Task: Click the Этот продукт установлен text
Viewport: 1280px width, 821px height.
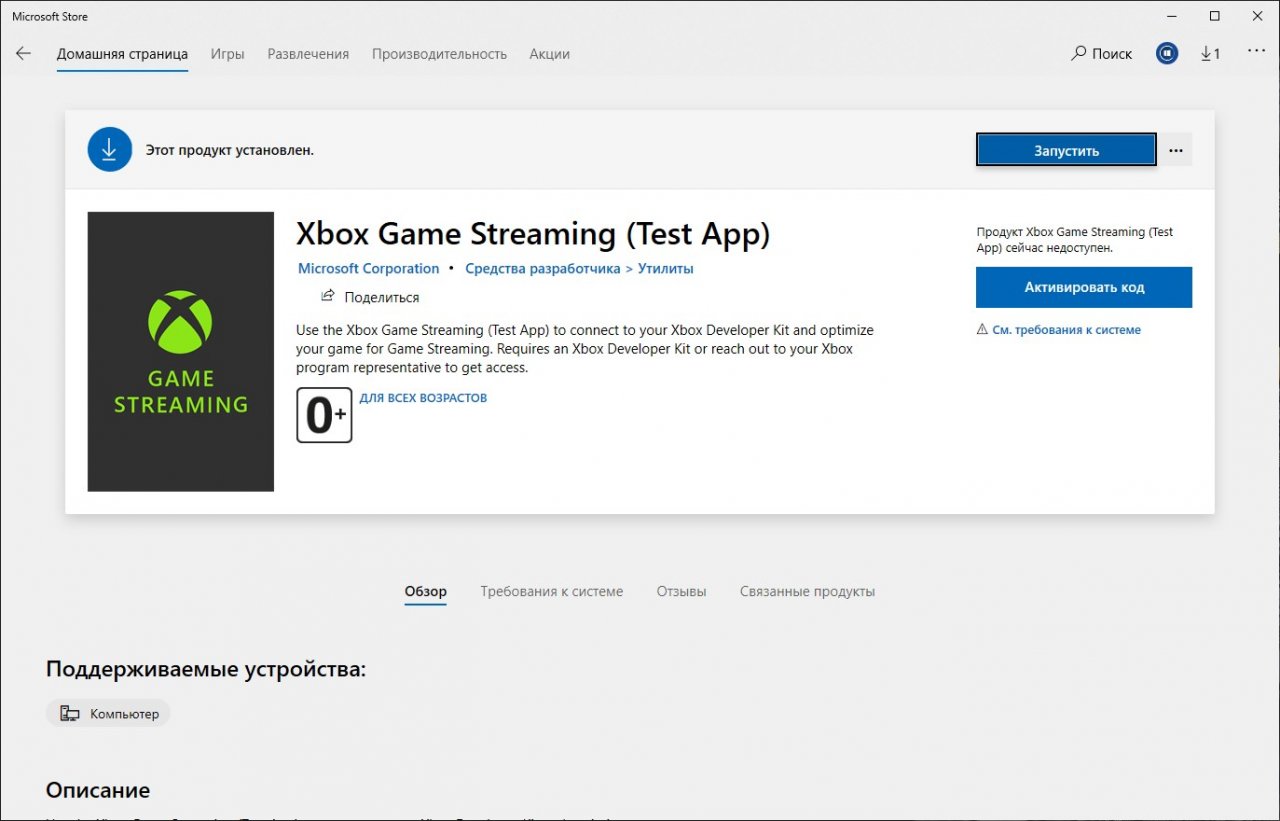Action: coord(230,150)
